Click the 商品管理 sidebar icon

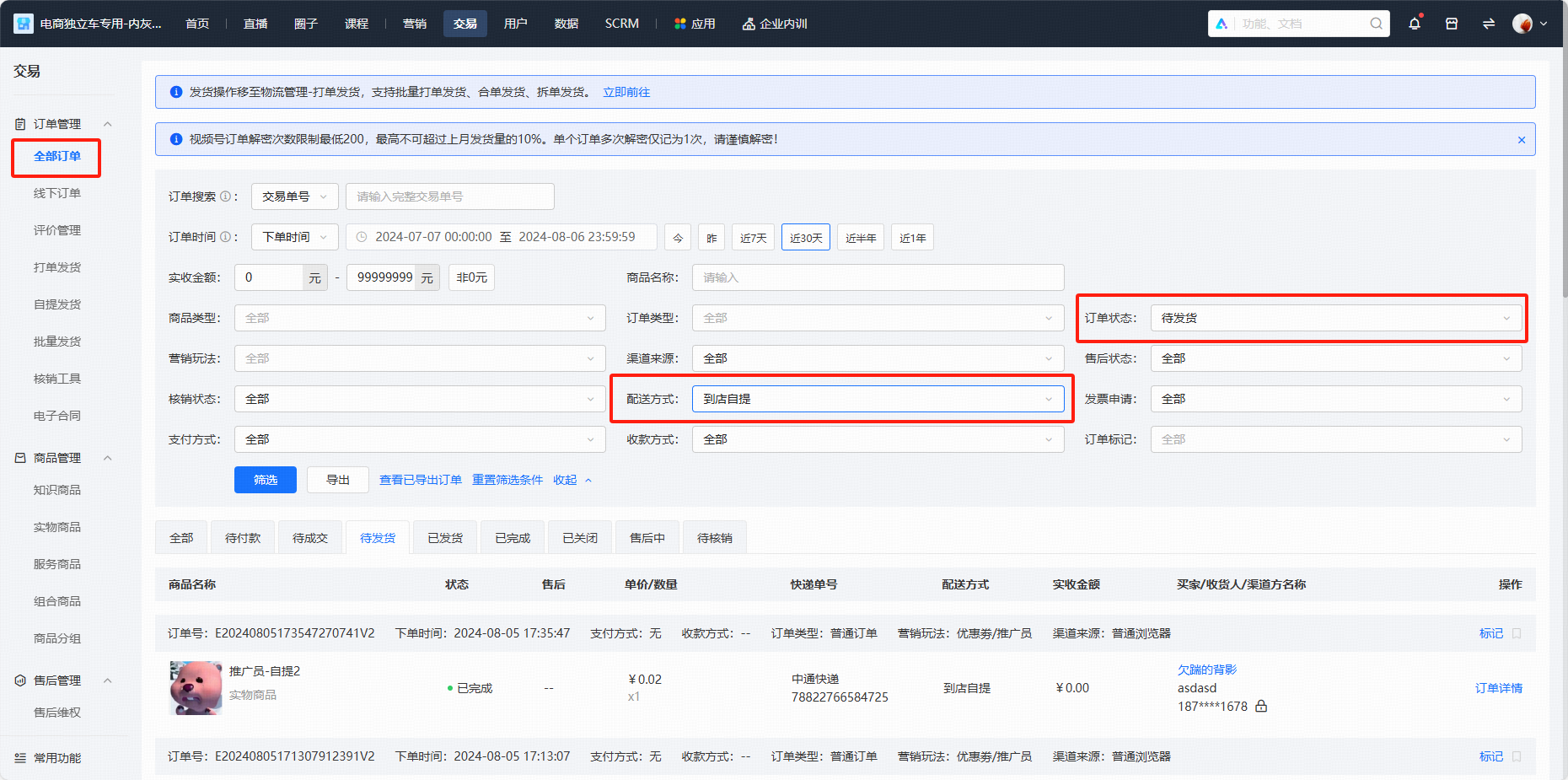(x=20, y=458)
